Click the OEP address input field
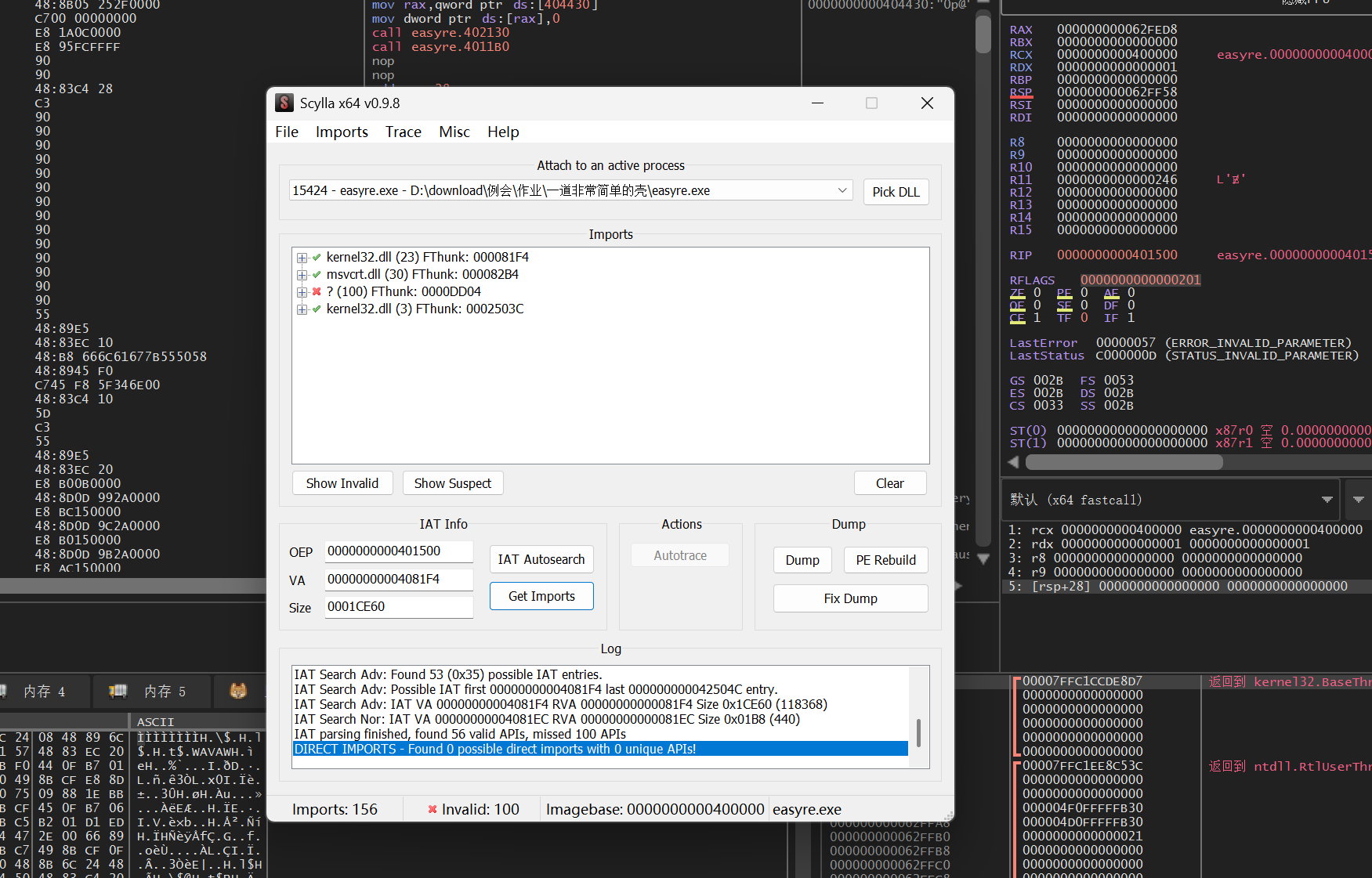Screen dimensions: 1372x878 coord(398,551)
